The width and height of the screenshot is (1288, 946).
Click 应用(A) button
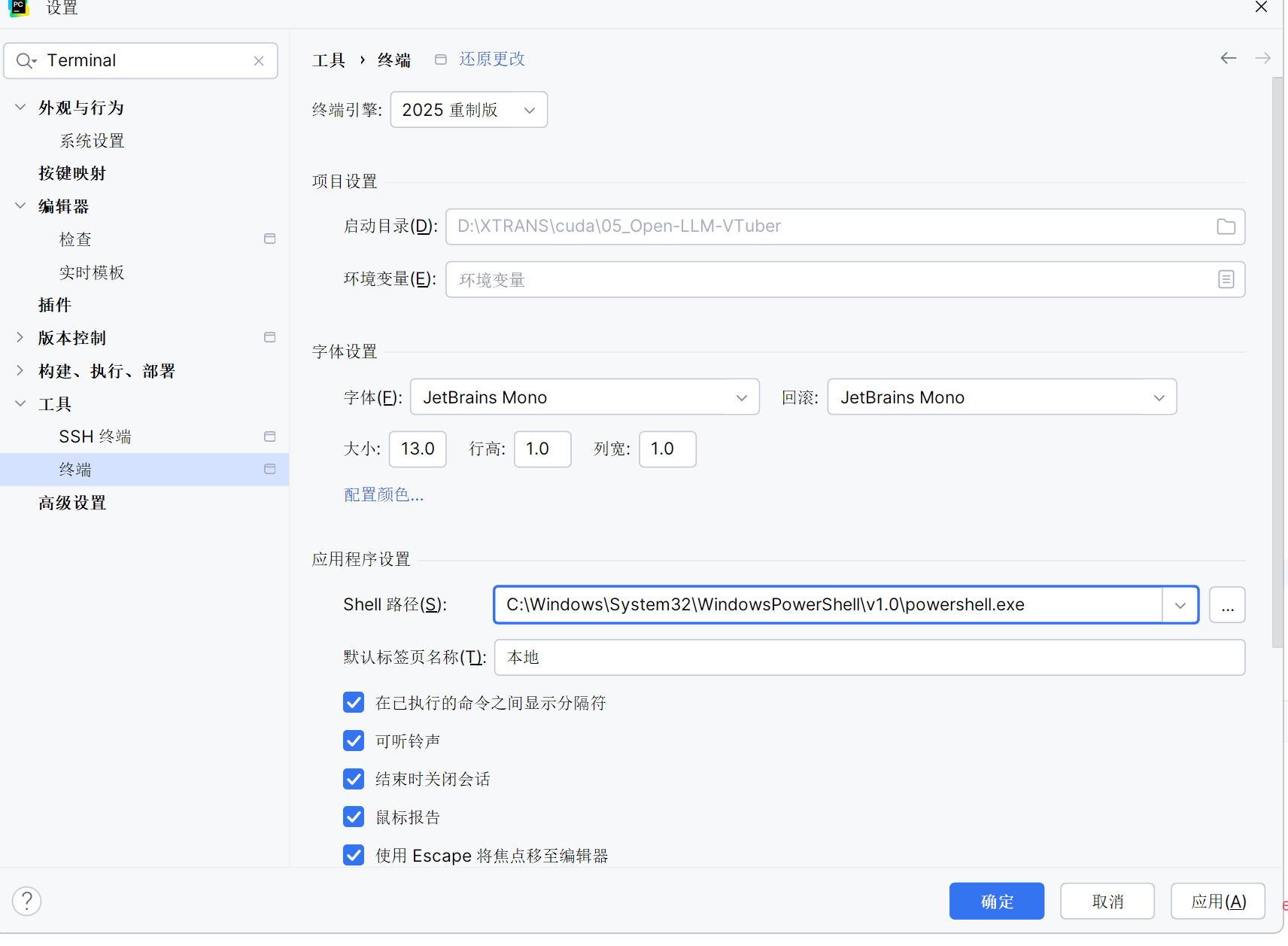pos(1218,901)
